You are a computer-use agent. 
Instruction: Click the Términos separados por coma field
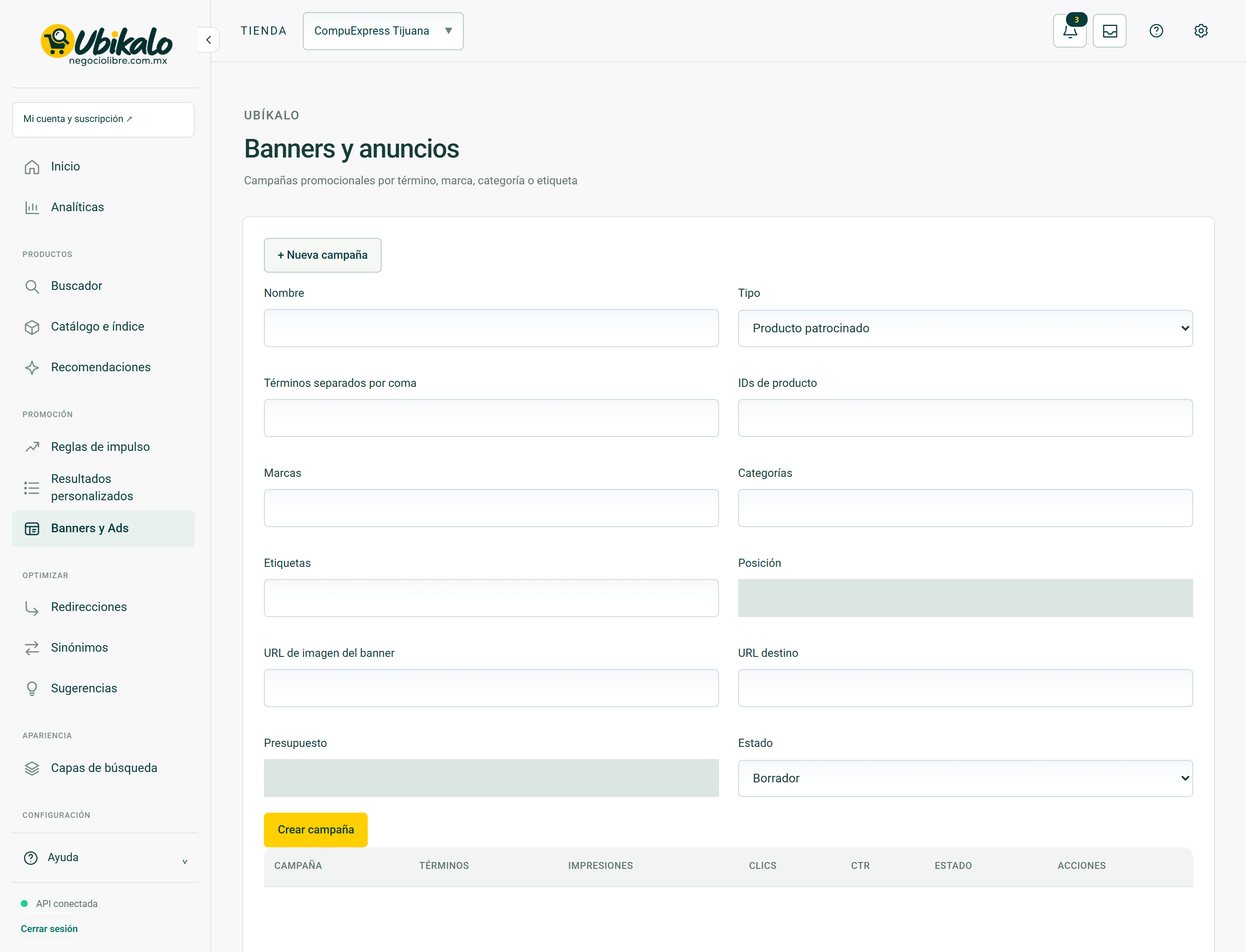[x=491, y=418]
